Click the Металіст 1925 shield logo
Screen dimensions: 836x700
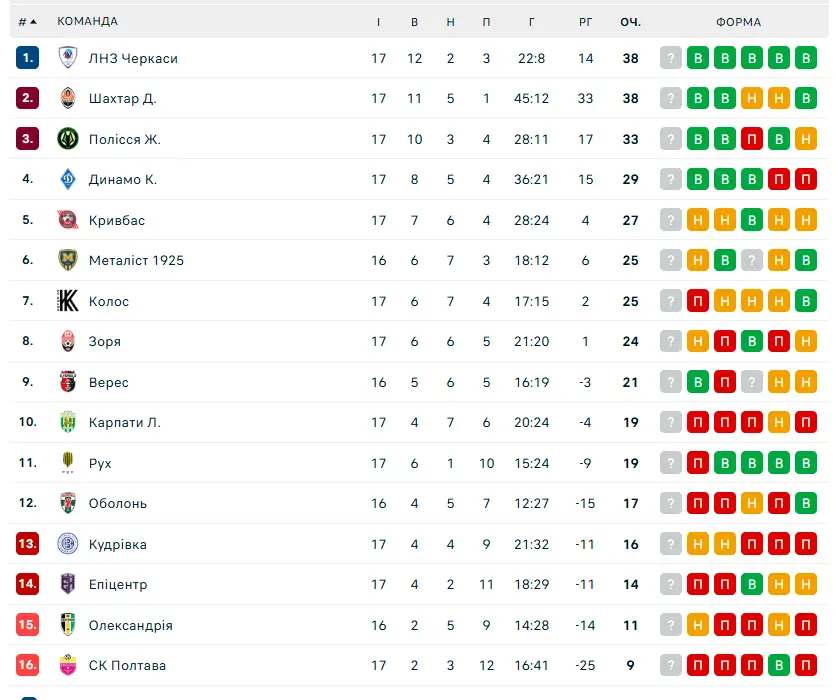point(68,260)
